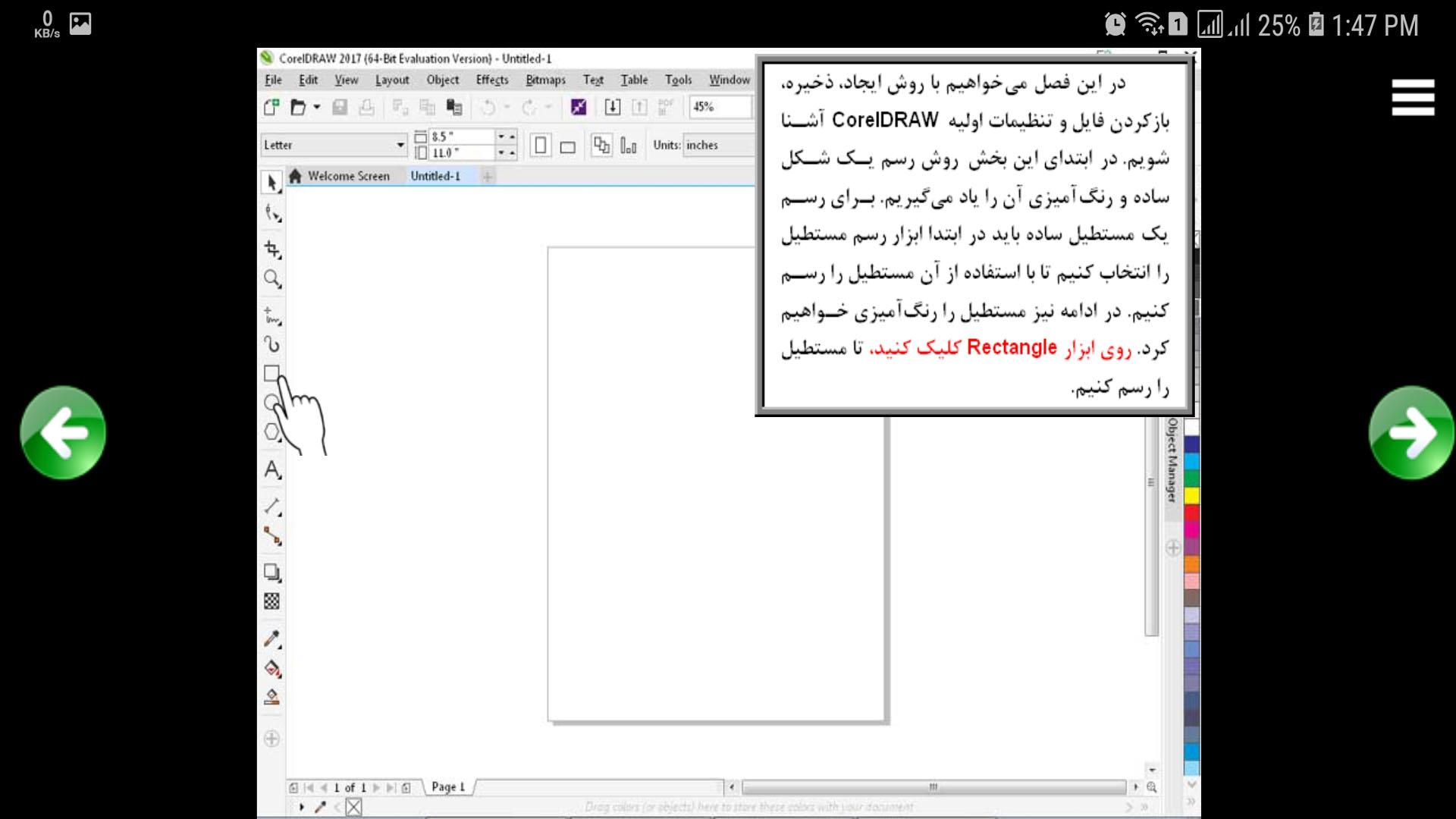Image resolution: width=1456 pixels, height=819 pixels.
Task: Add a new document tab with plus
Action: coord(488,176)
